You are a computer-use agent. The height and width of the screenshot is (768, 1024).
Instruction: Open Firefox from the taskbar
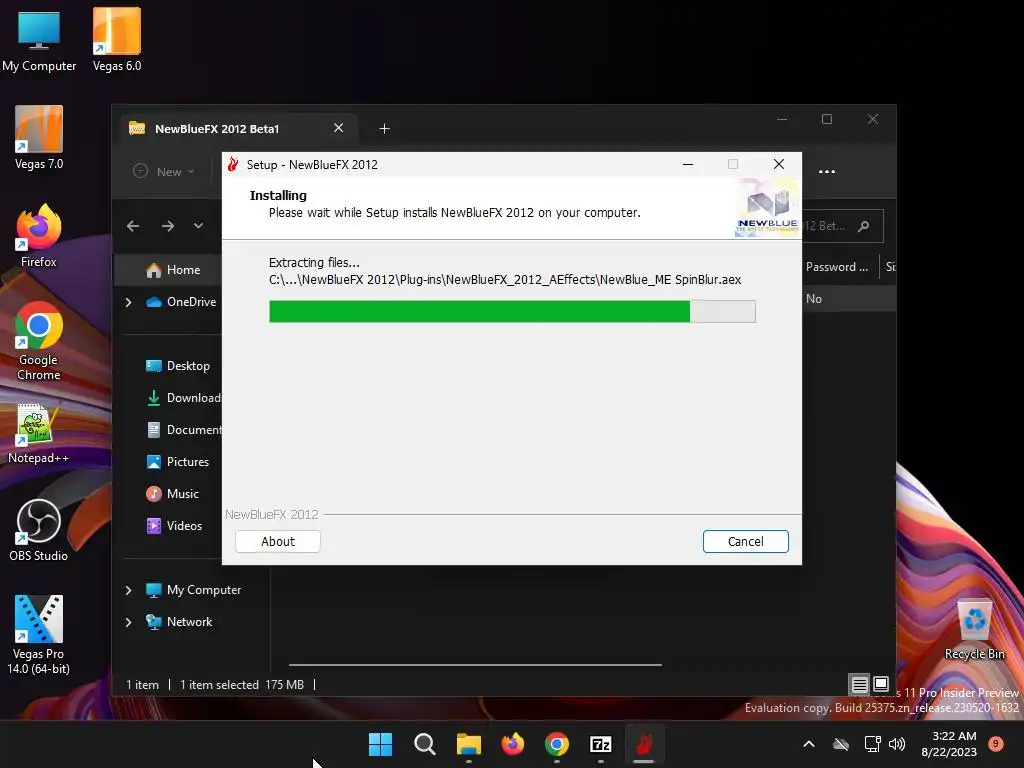(513, 744)
